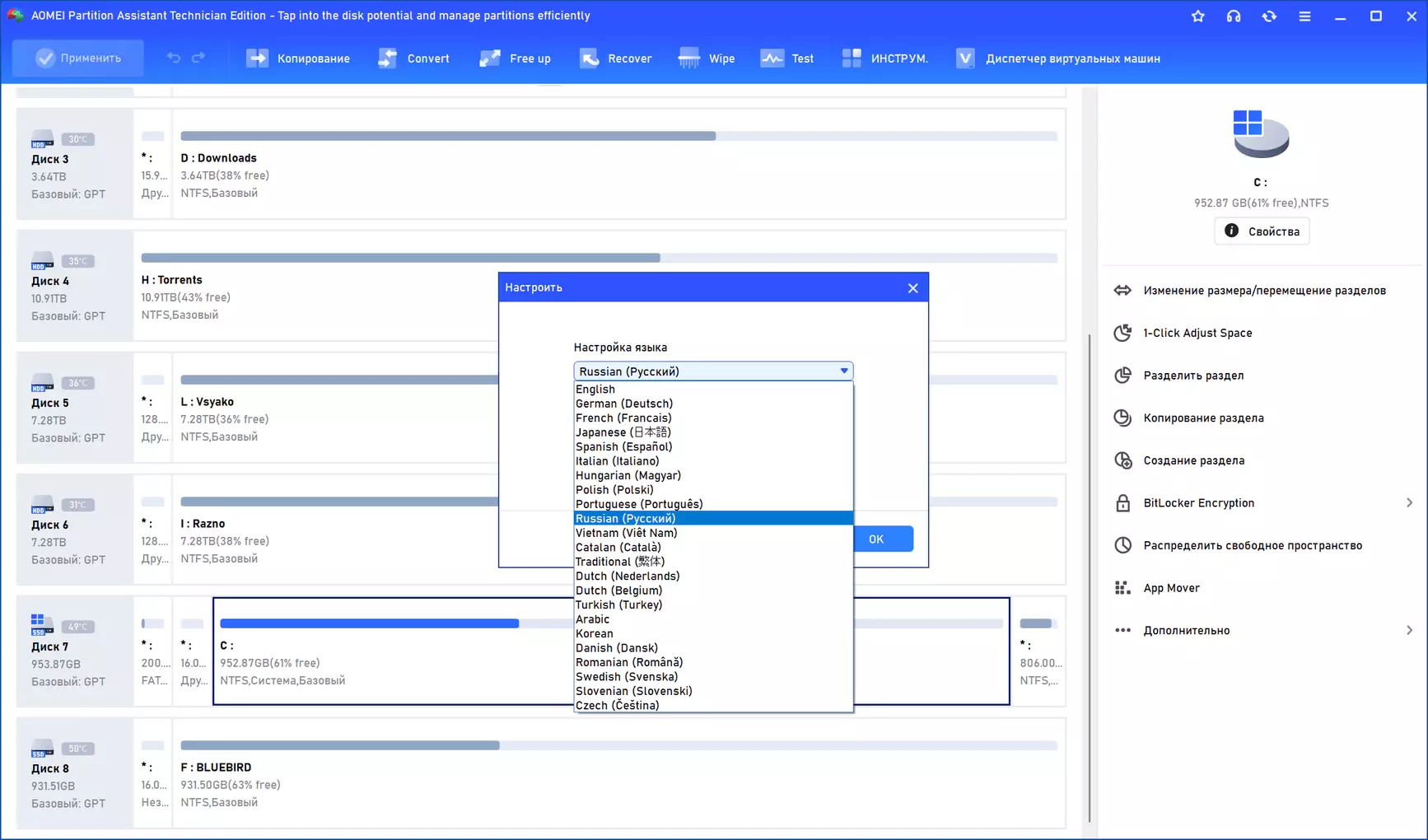Click the refresh icon in title bar

point(1269,16)
